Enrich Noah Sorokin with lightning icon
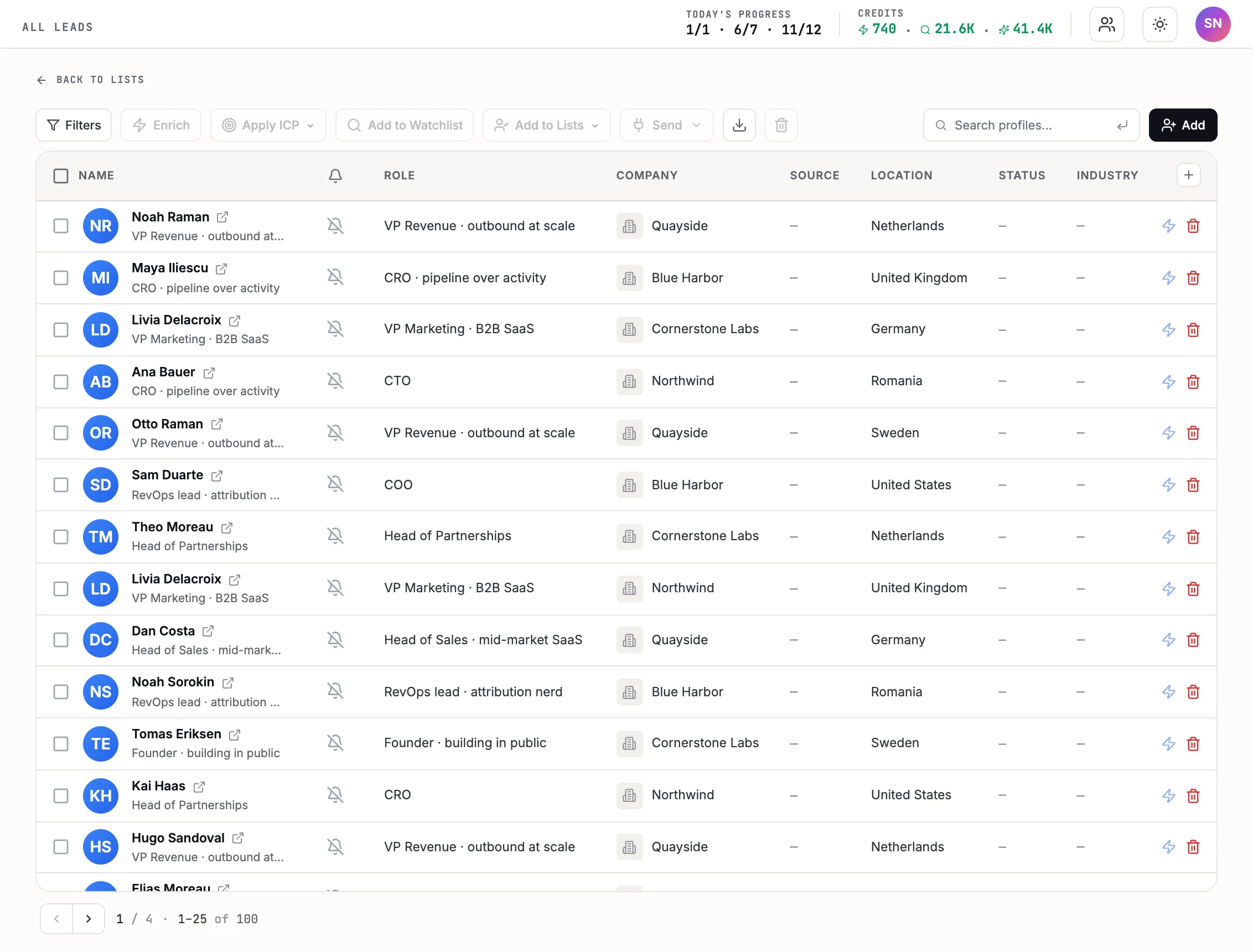This screenshot has height=952, width=1253. pyautogui.click(x=1168, y=692)
